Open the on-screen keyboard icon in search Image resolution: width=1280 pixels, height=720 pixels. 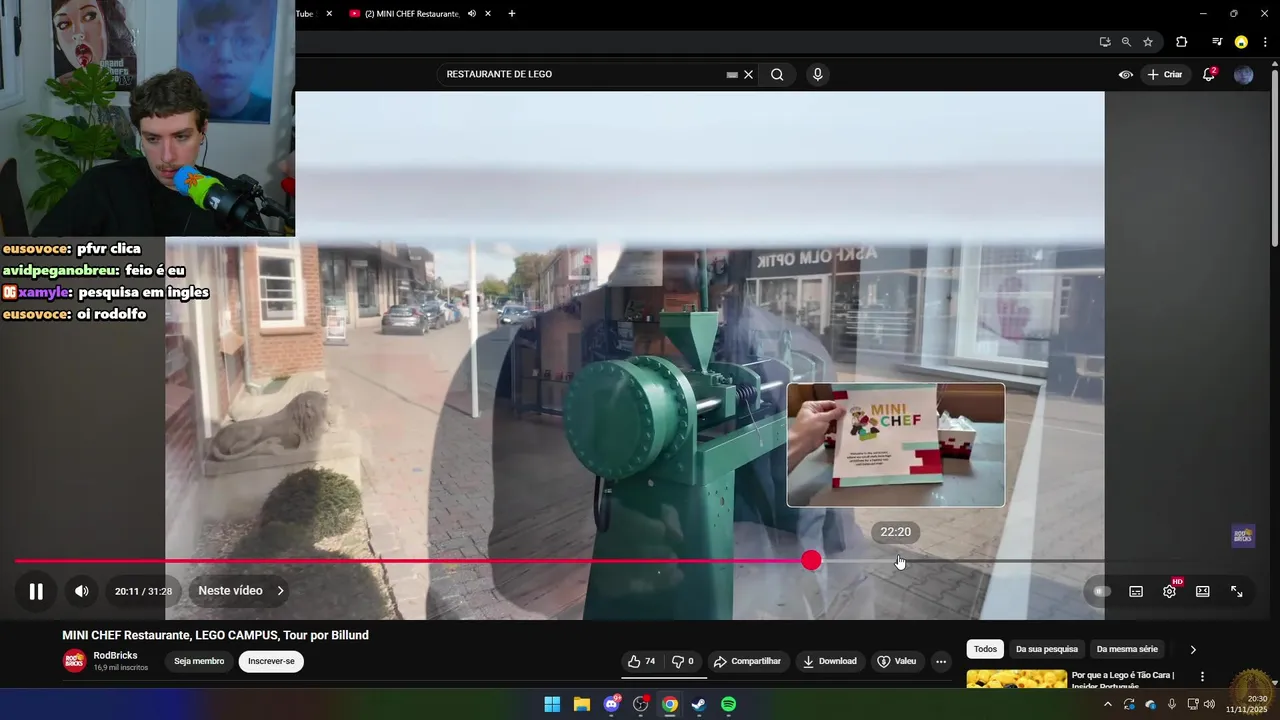click(x=732, y=74)
